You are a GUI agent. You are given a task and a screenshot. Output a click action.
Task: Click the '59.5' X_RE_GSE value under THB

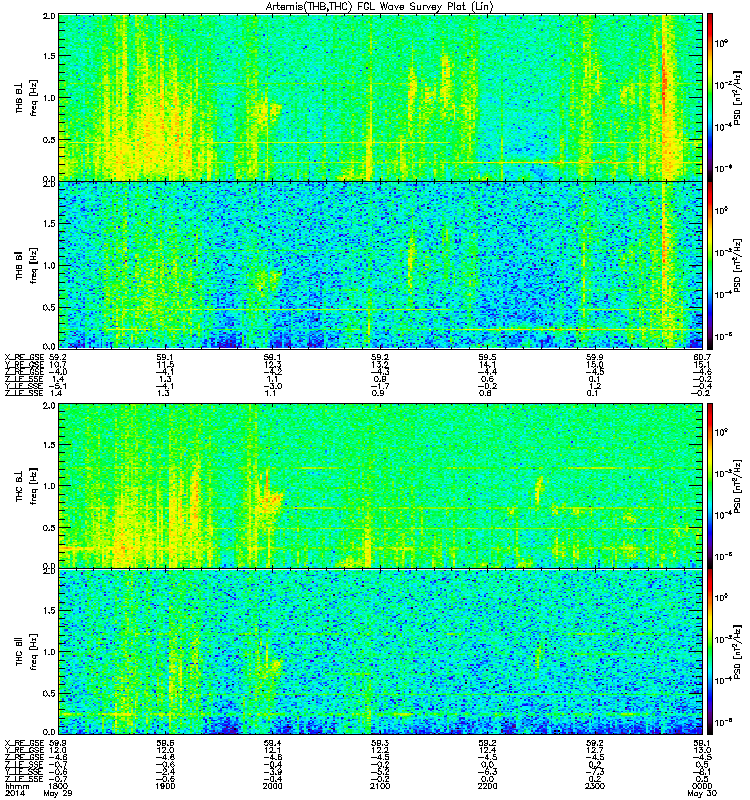click(x=487, y=358)
